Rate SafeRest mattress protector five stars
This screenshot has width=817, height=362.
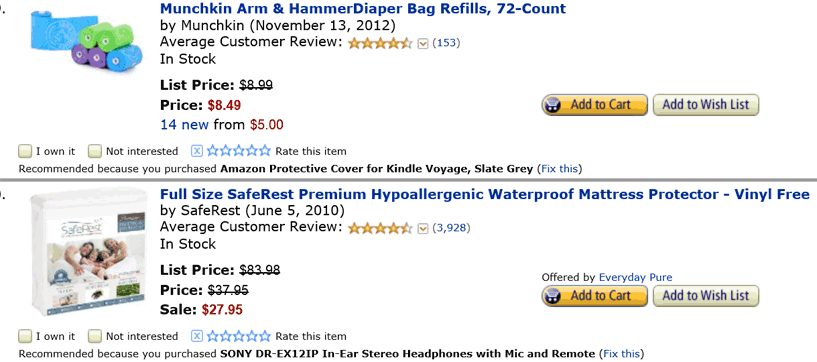pos(265,336)
